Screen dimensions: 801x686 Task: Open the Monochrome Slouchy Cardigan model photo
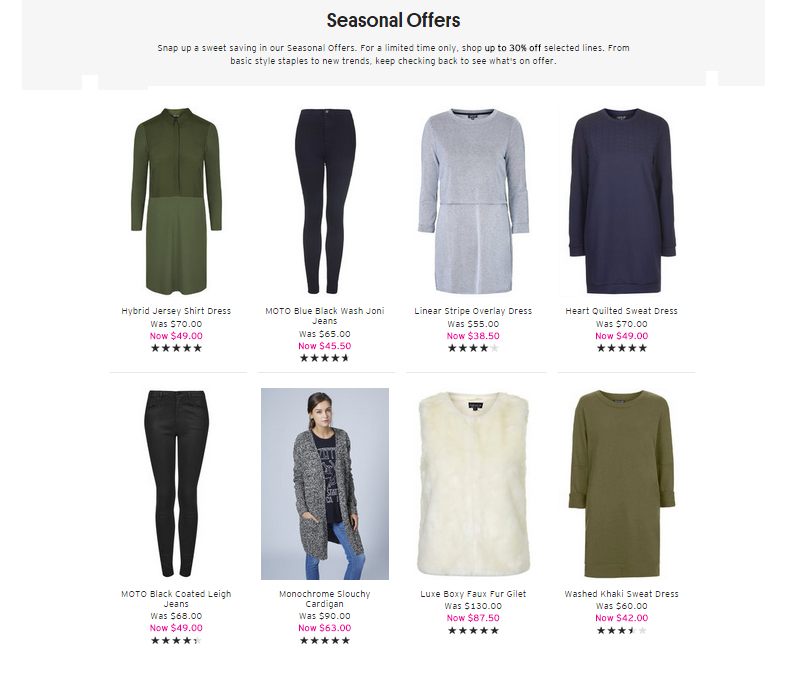325,484
